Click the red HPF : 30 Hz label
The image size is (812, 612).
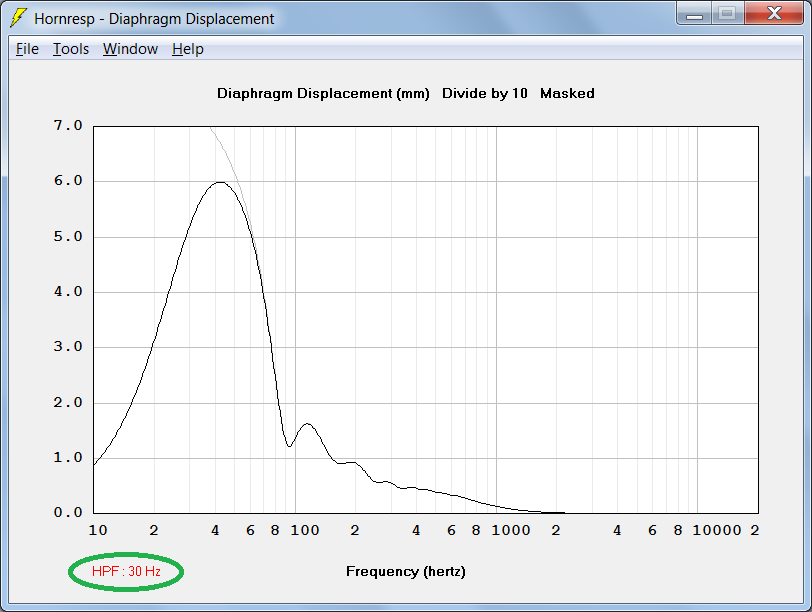point(126,571)
